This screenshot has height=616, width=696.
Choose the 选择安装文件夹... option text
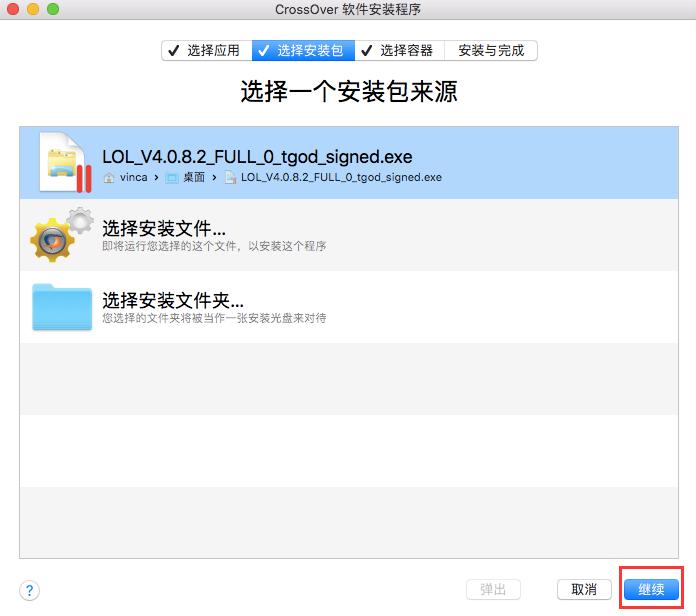(x=173, y=300)
